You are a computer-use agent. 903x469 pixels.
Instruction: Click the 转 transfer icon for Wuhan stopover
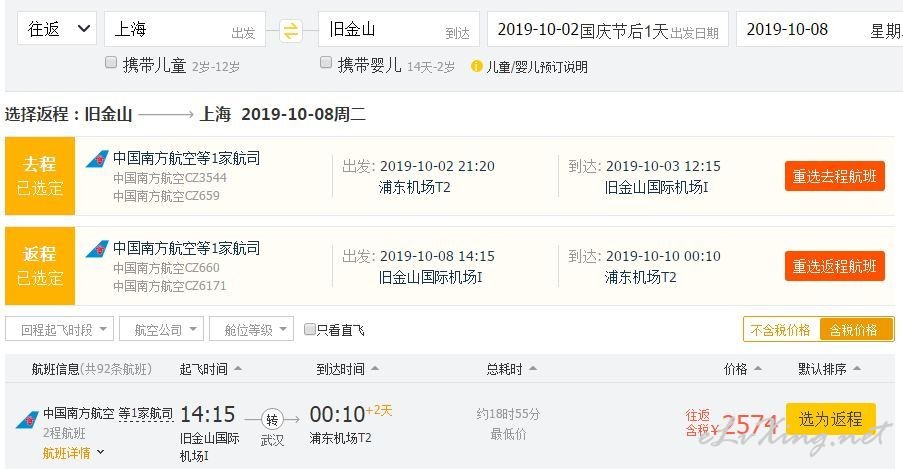(272, 419)
